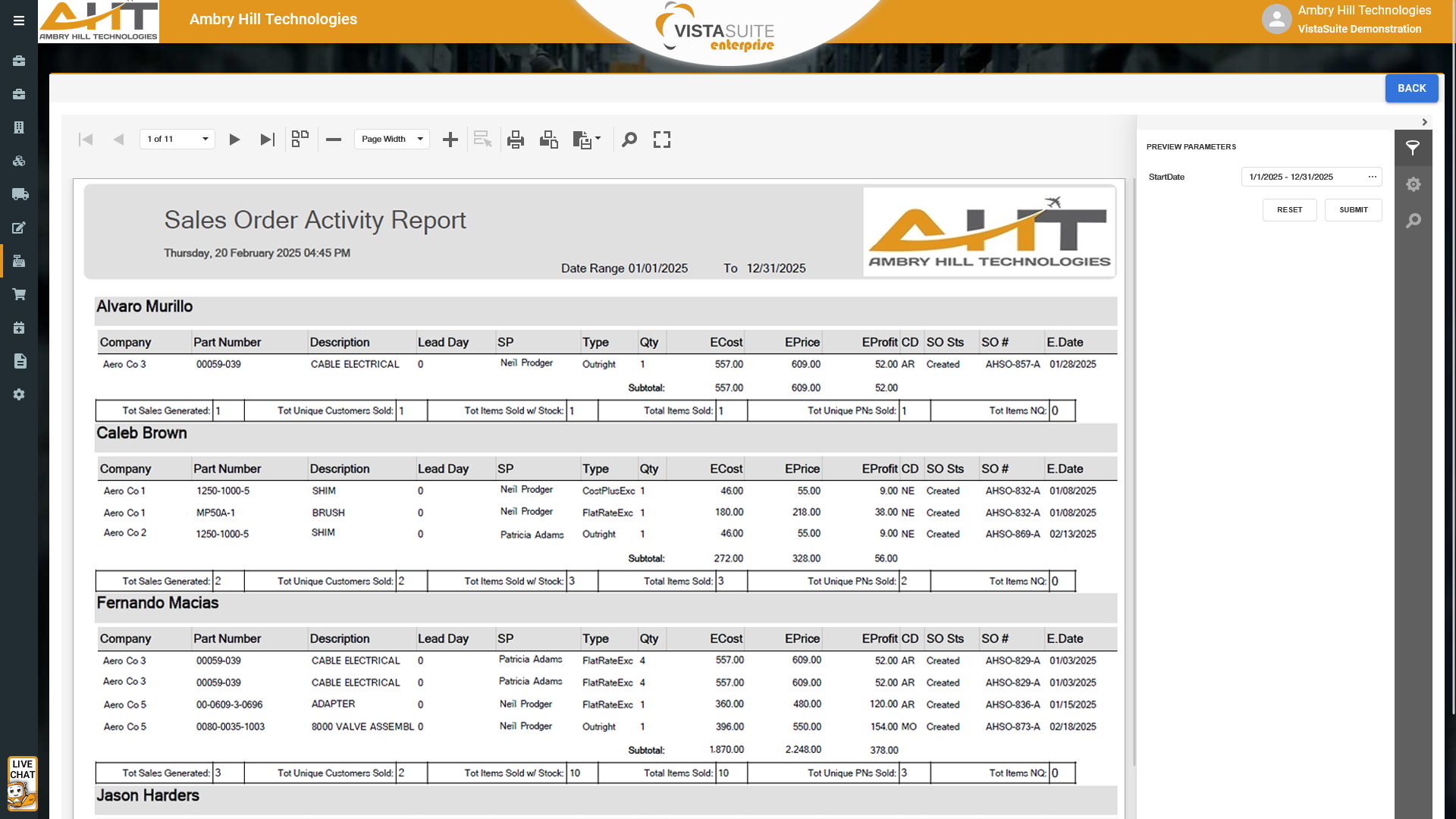Open search in report toolbar
Viewport: 1456px width, 819px height.
[x=629, y=140]
